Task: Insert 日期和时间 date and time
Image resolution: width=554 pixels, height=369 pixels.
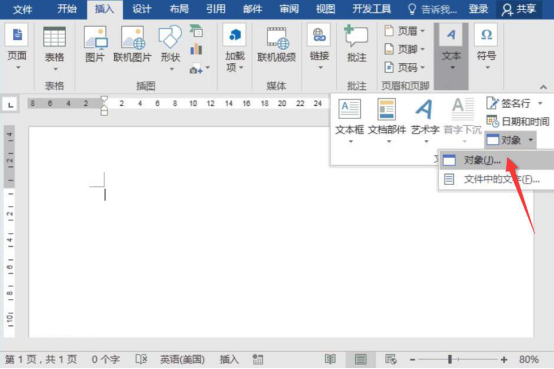Action: [x=518, y=122]
